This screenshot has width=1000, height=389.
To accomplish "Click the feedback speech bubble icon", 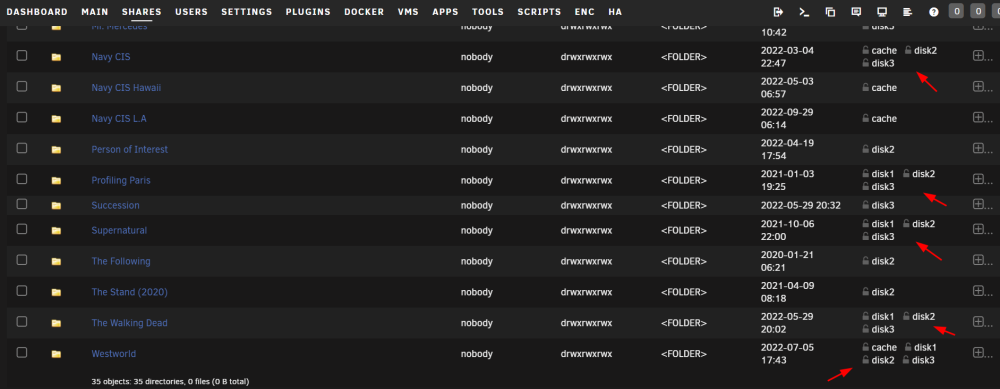I will pyautogui.click(x=856, y=12).
